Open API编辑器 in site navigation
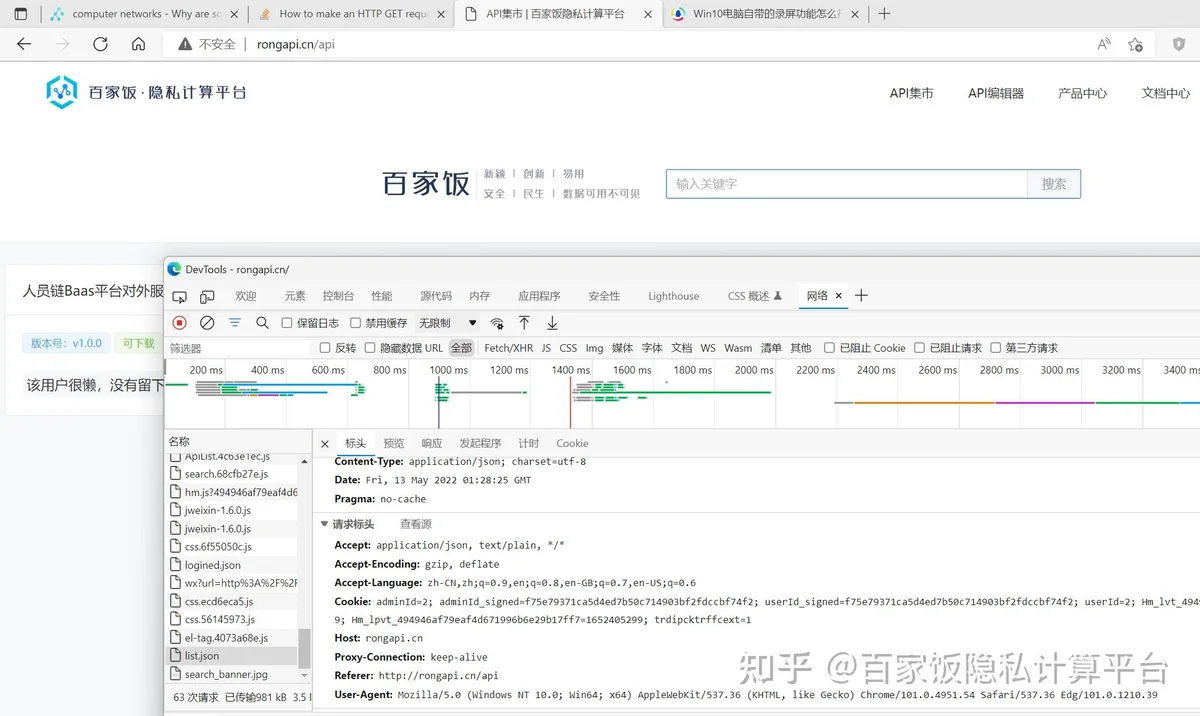Screen dimensions: 1200x716 (996, 93)
